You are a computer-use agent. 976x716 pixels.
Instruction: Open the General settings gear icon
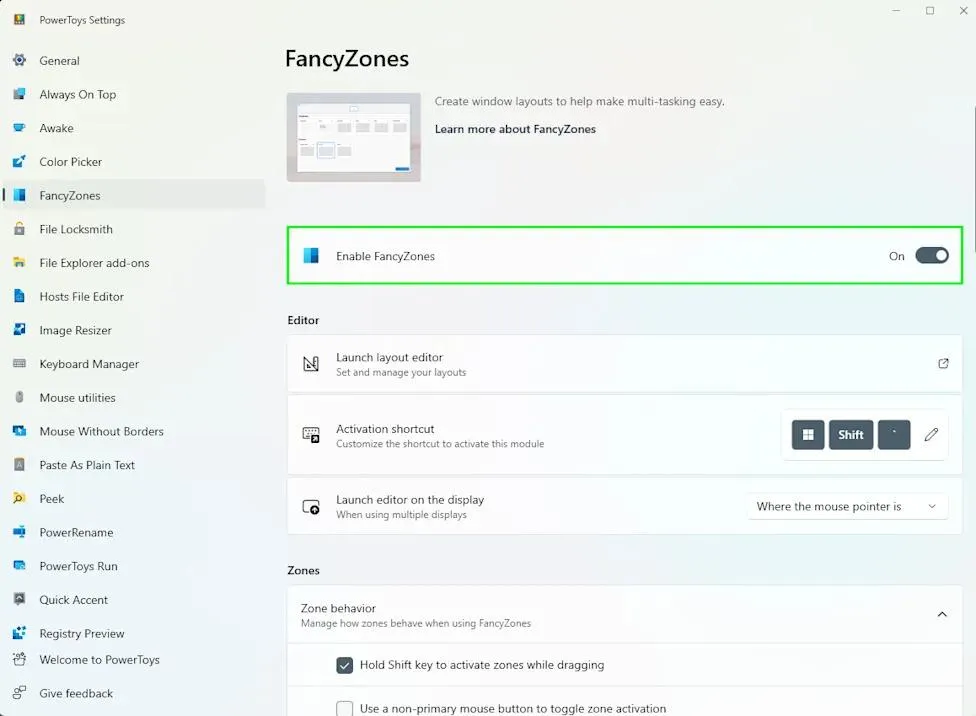pyautogui.click(x=19, y=60)
